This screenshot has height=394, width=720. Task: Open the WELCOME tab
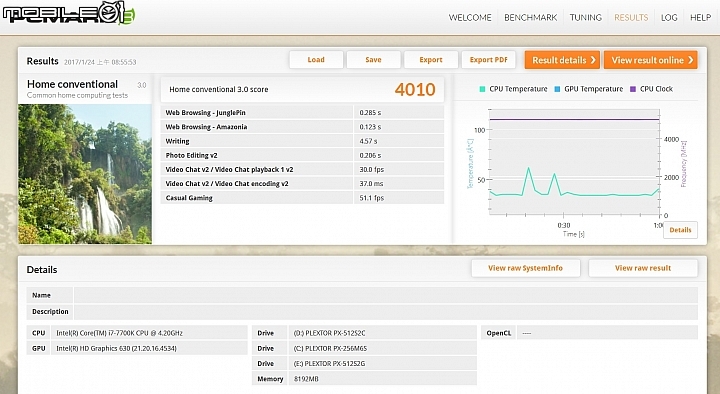(470, 17)
